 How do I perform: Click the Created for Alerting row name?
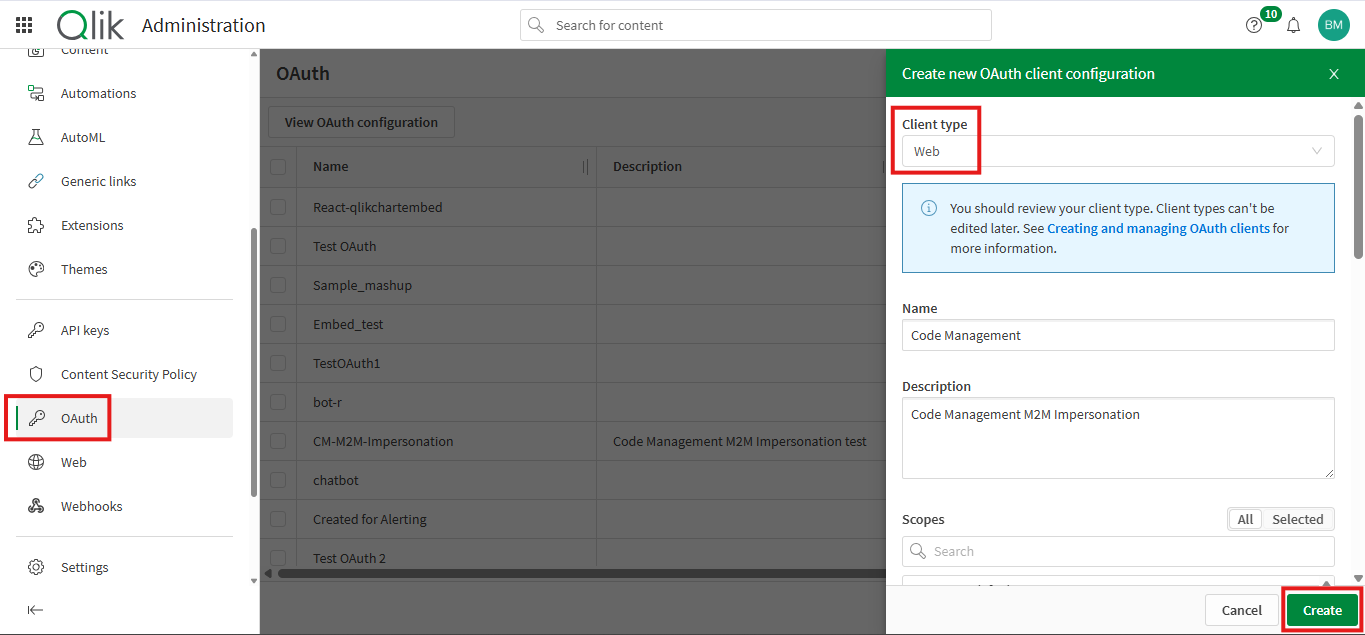point(370,519)
